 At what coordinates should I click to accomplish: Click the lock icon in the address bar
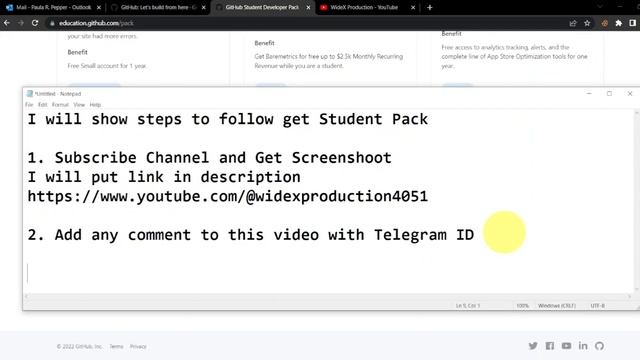[x=52, y=23]
